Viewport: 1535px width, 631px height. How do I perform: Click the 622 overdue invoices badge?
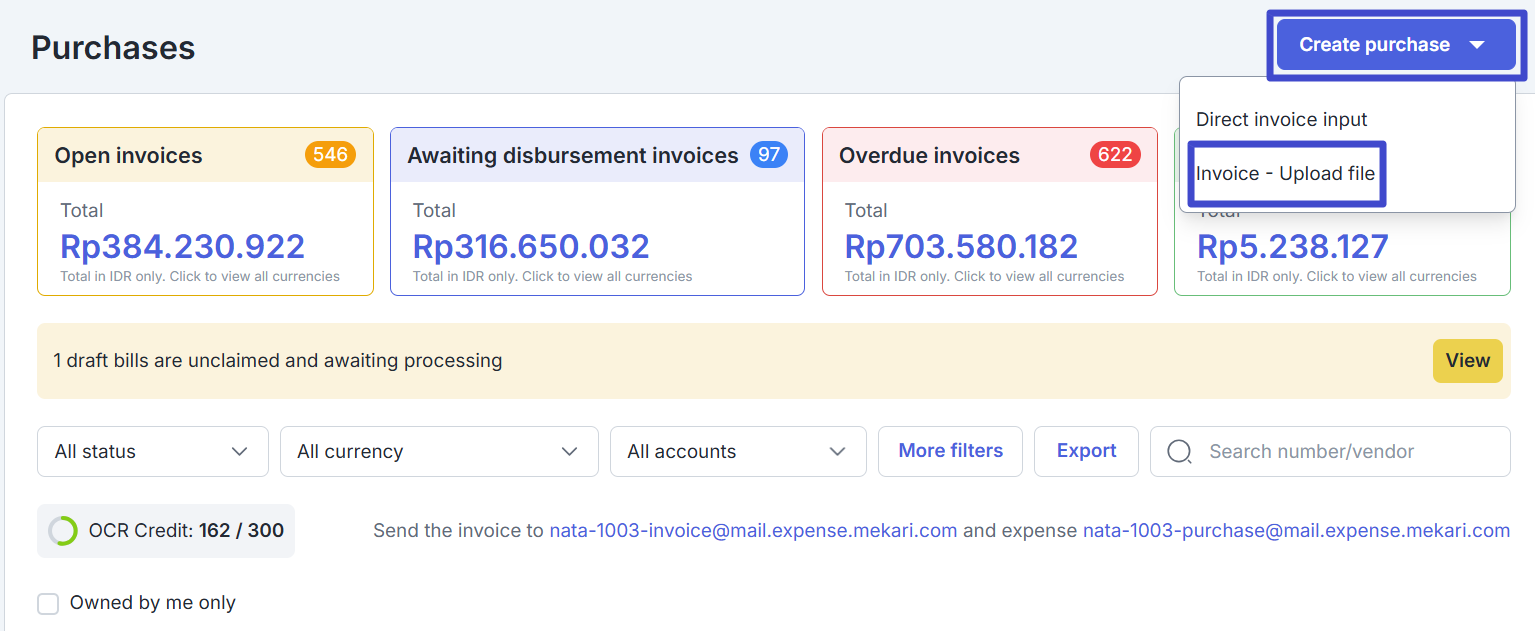(x=1115, y=155)
